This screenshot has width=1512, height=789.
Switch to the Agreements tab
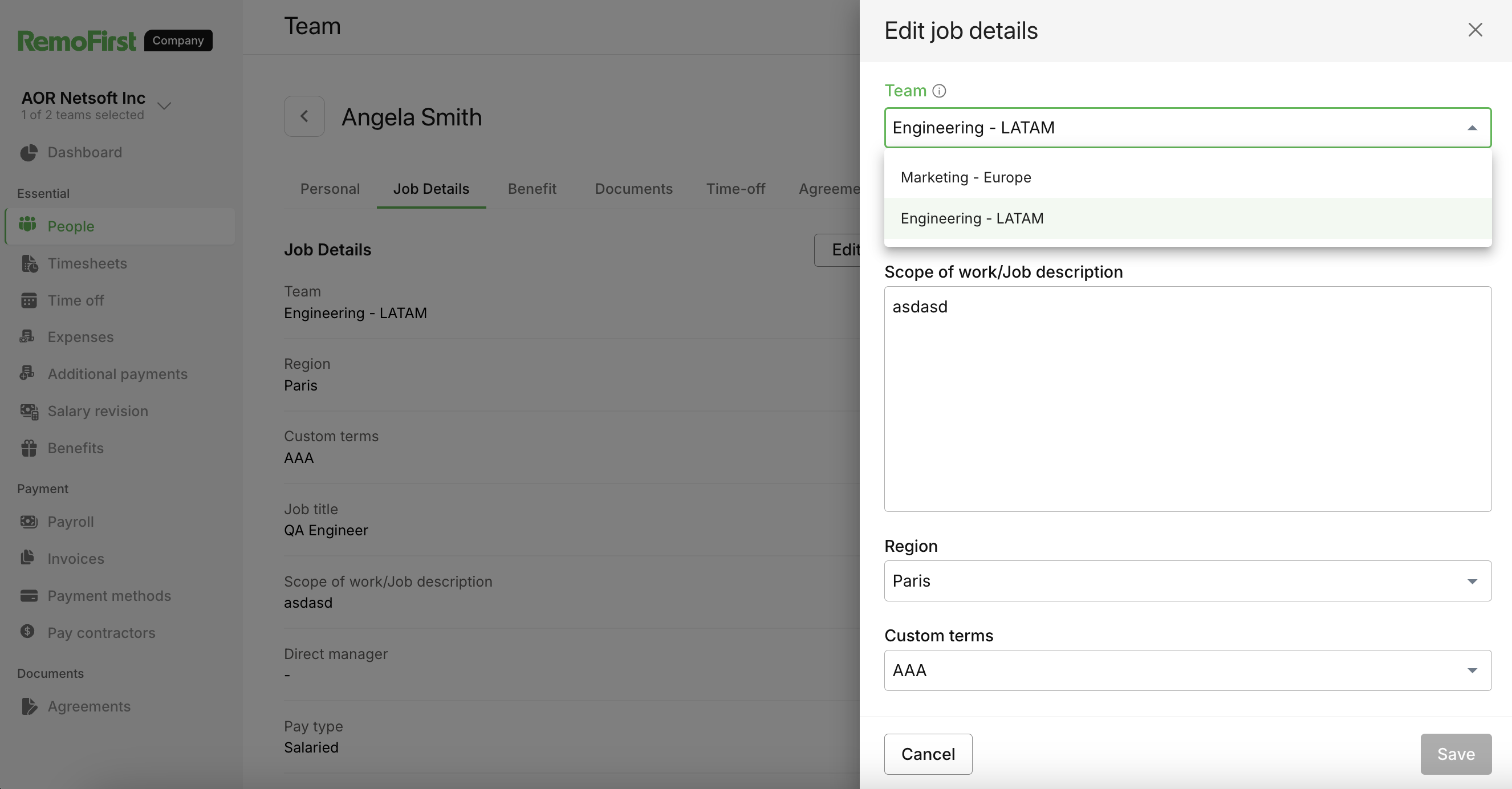click(829, 189)
